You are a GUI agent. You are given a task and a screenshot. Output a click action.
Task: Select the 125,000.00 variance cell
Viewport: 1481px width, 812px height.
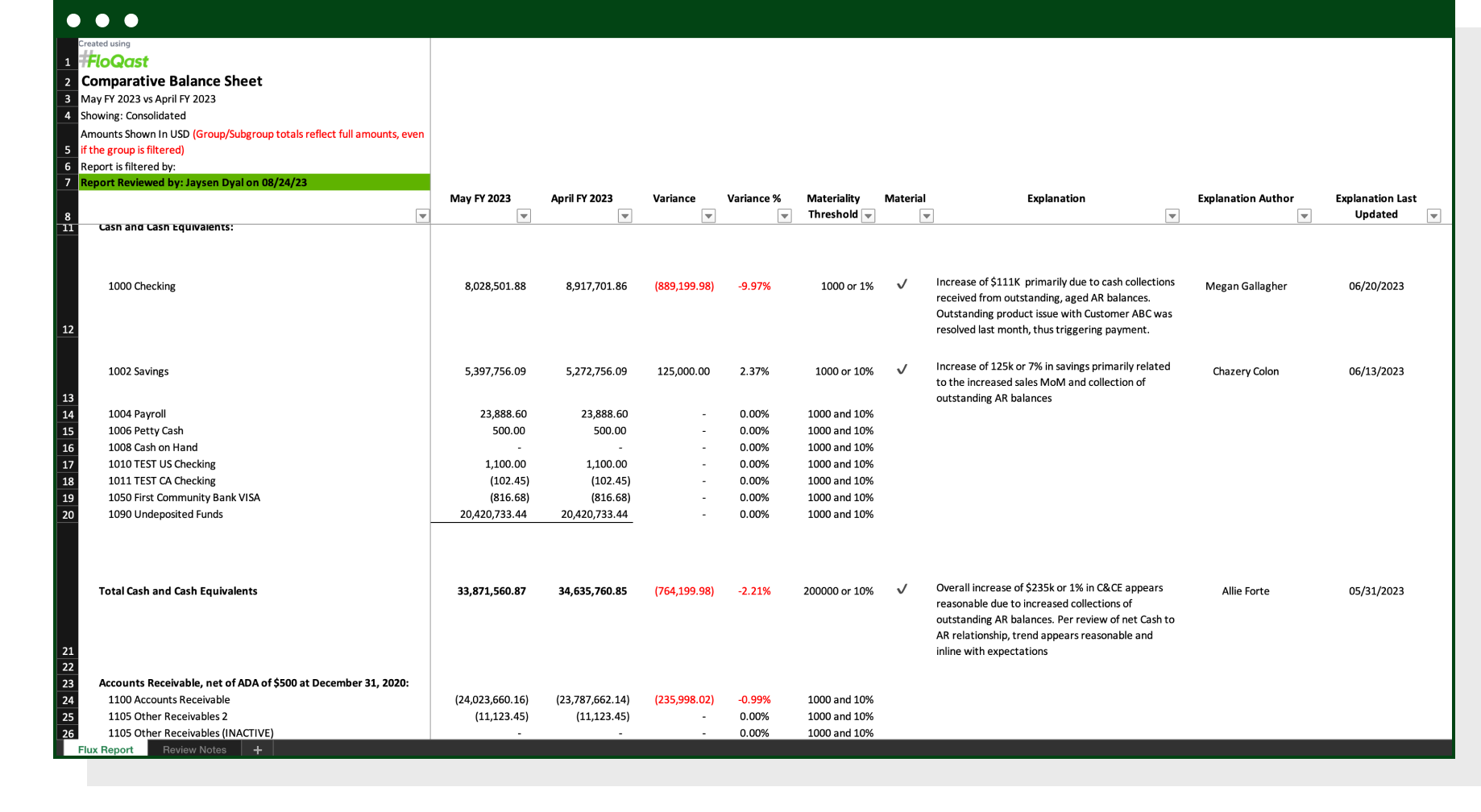click(x=683, y=371)
